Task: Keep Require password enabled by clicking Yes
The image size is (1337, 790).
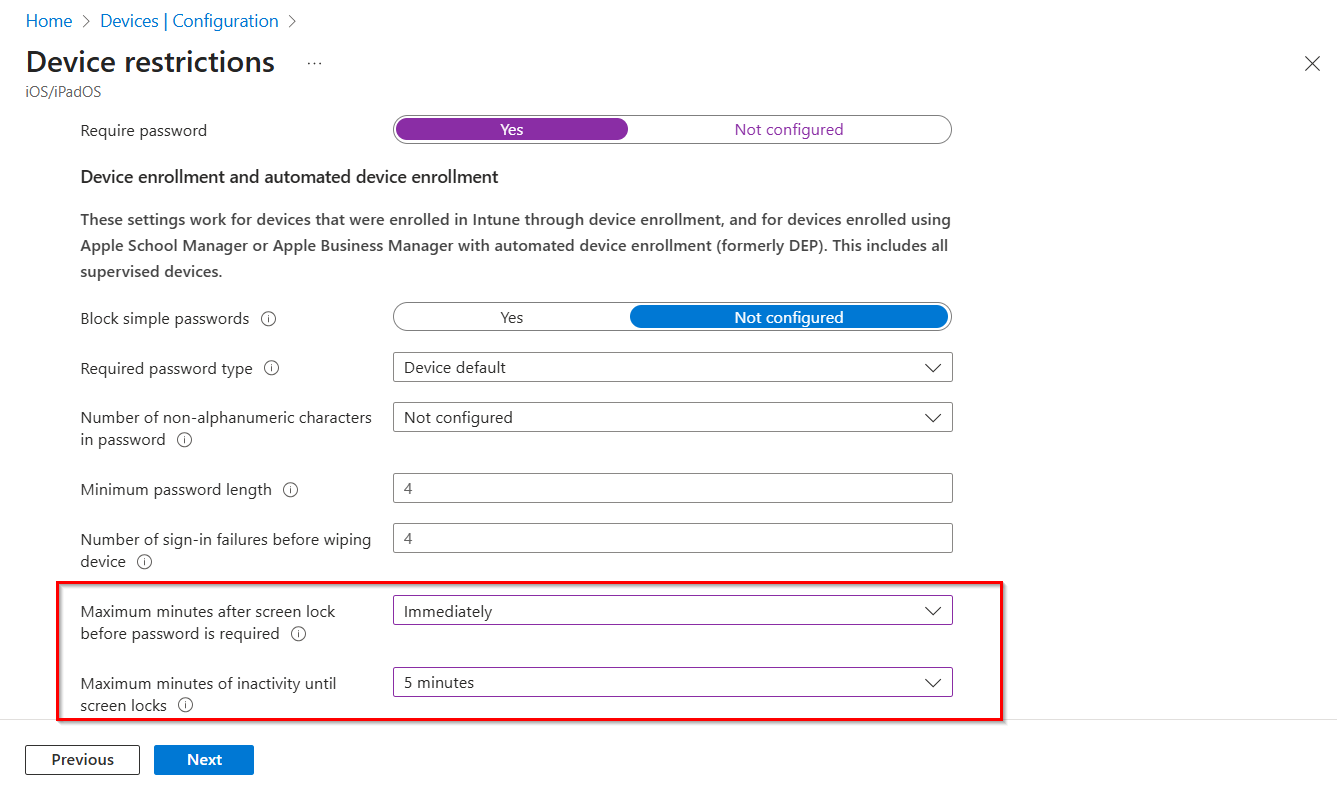Action: (x=511, y=129)
